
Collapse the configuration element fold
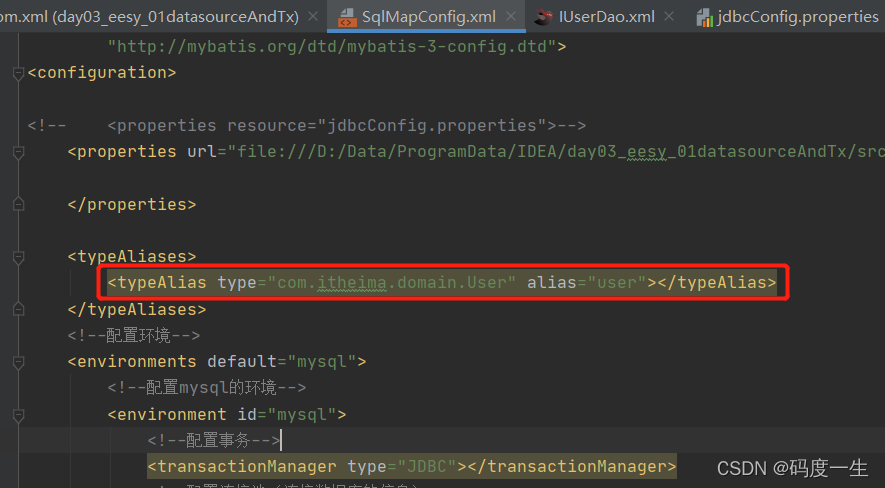pyautogui.click(x=18, y=73)
